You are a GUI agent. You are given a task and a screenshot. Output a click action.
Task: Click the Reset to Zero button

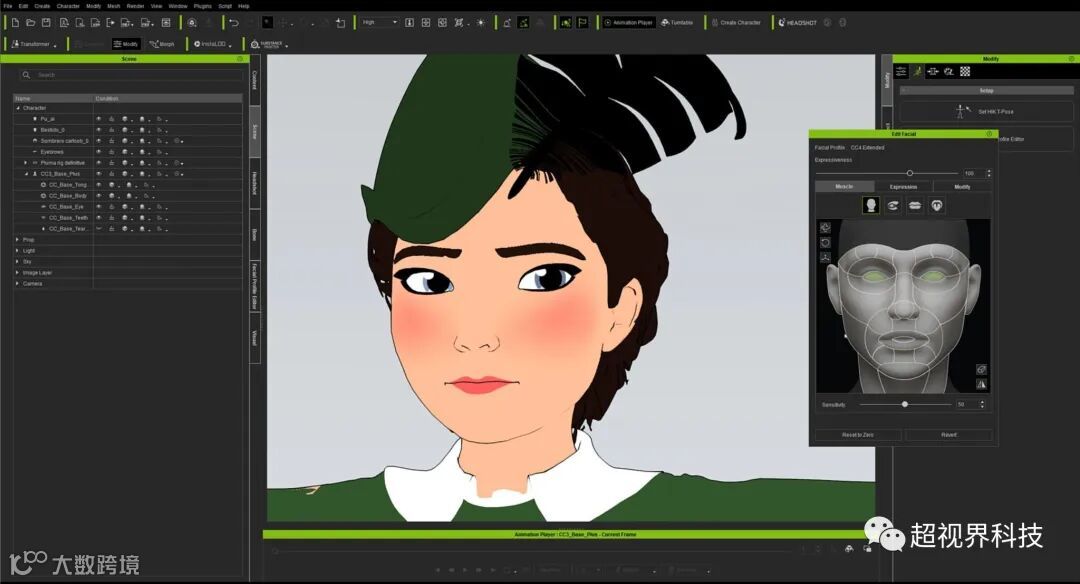pos(858,435)
